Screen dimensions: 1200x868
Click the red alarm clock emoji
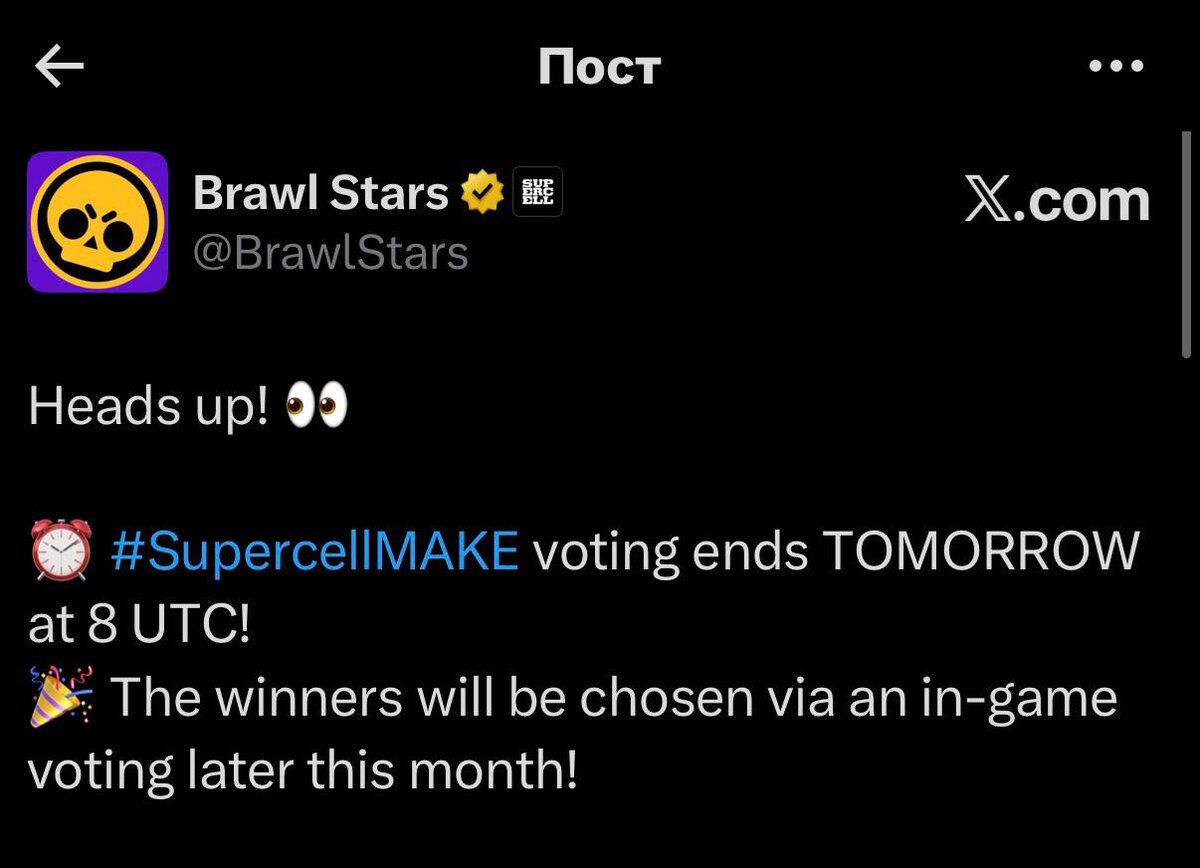click(x=61, y=550)
